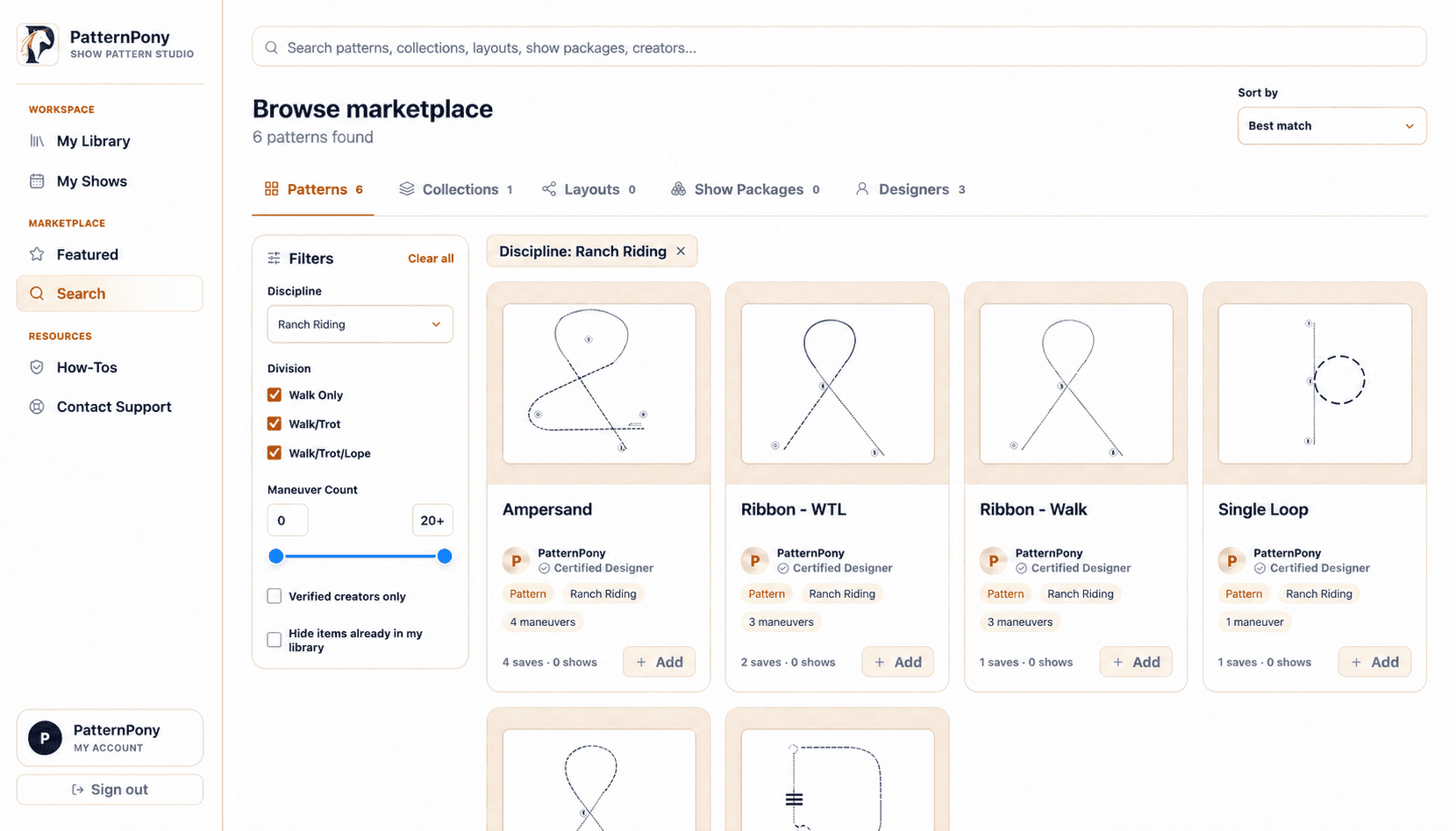
Task: Click Ampersand card's designer avatar
Action: (x=516, y=560)
